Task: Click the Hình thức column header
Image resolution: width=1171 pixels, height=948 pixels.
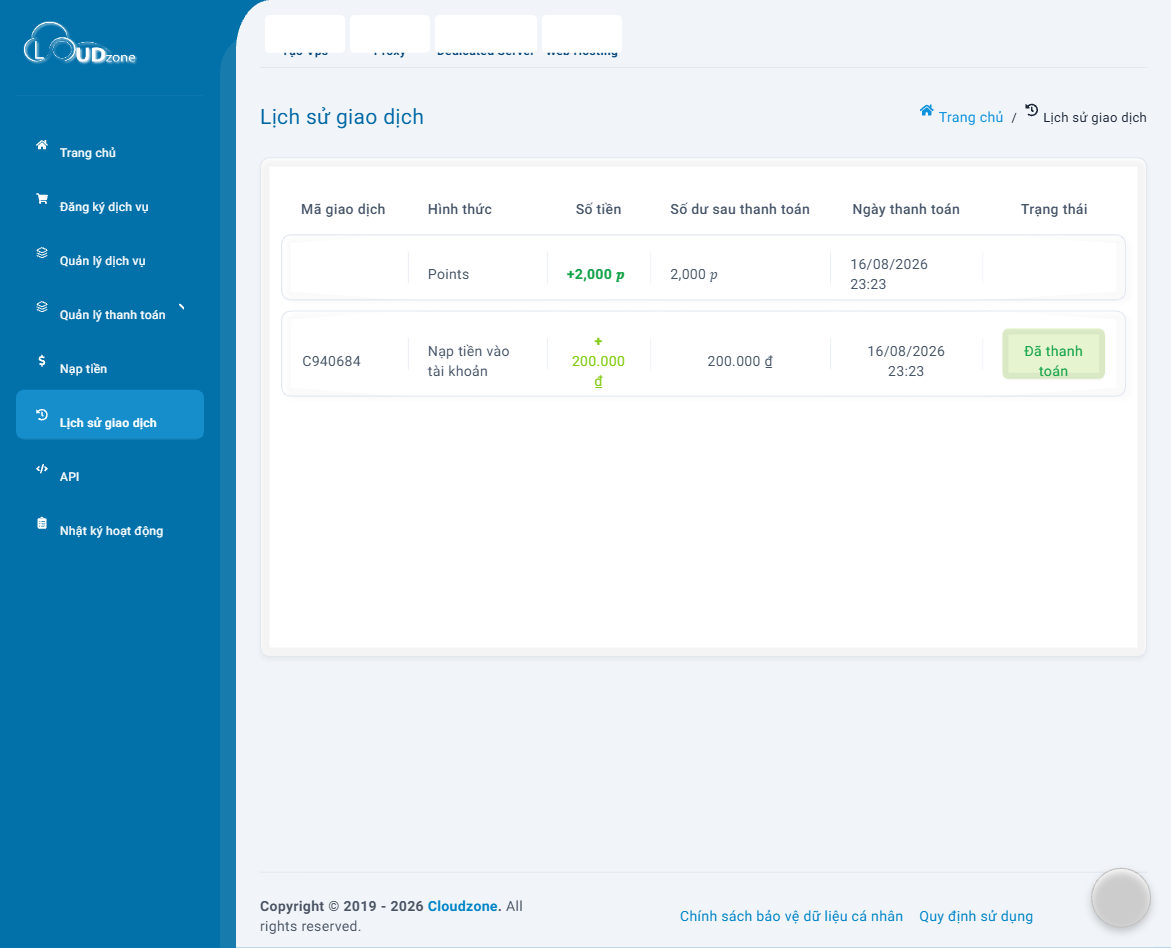Action: pos(459,209)
